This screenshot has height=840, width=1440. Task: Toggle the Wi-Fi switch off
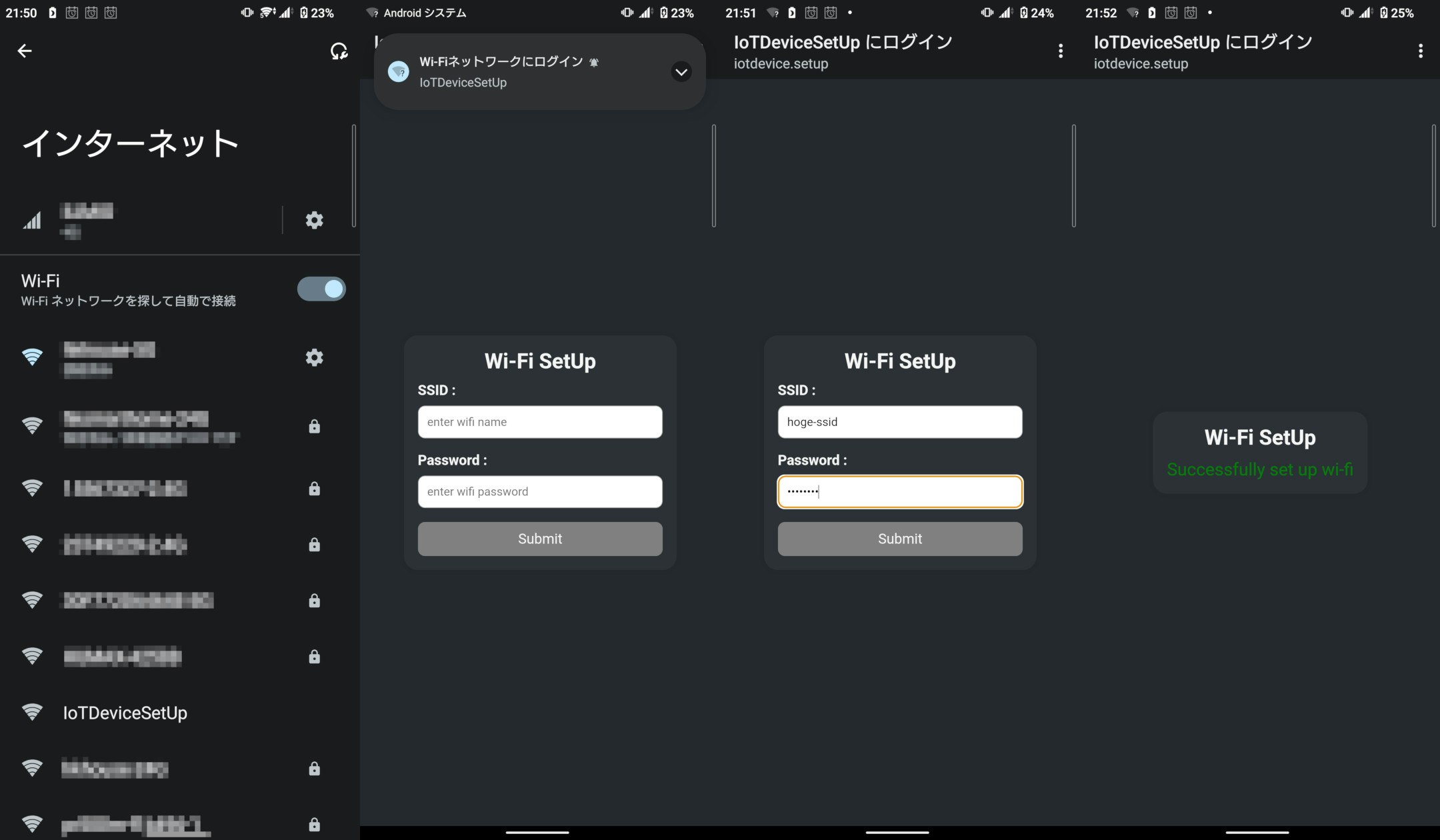click(321, 289)
